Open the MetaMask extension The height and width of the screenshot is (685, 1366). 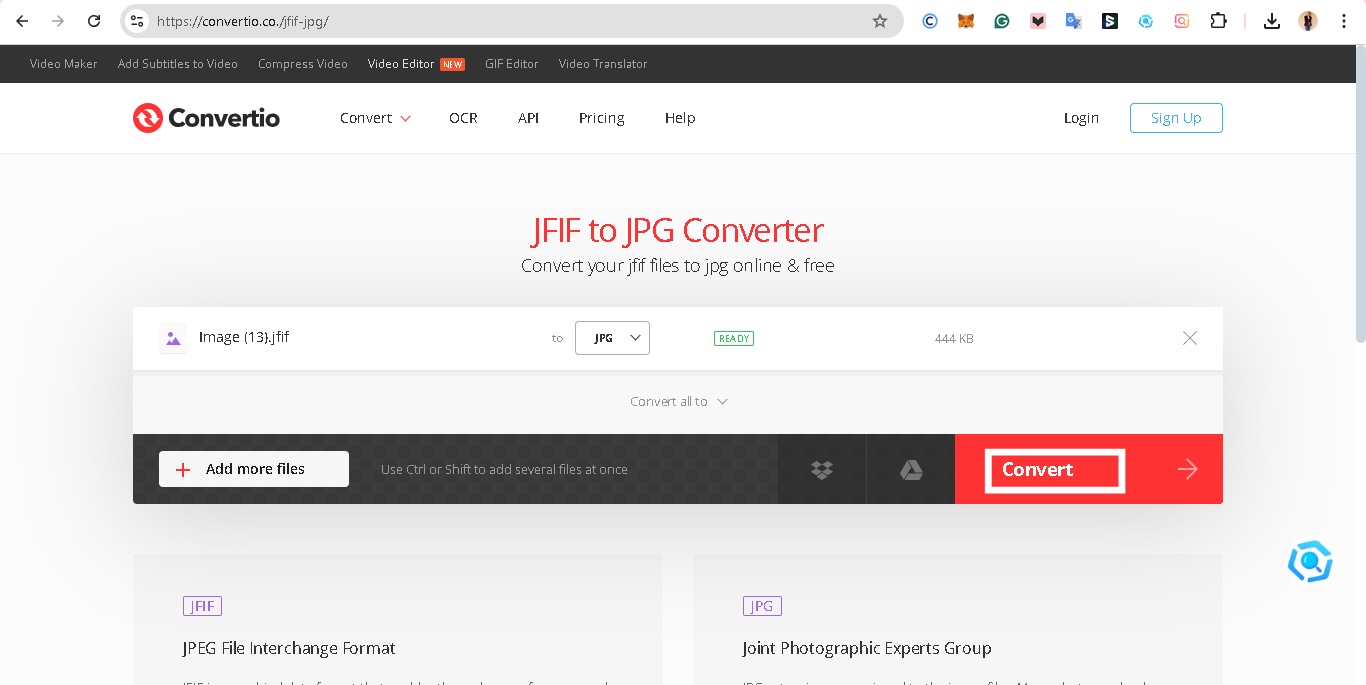[x=966, y=20]
